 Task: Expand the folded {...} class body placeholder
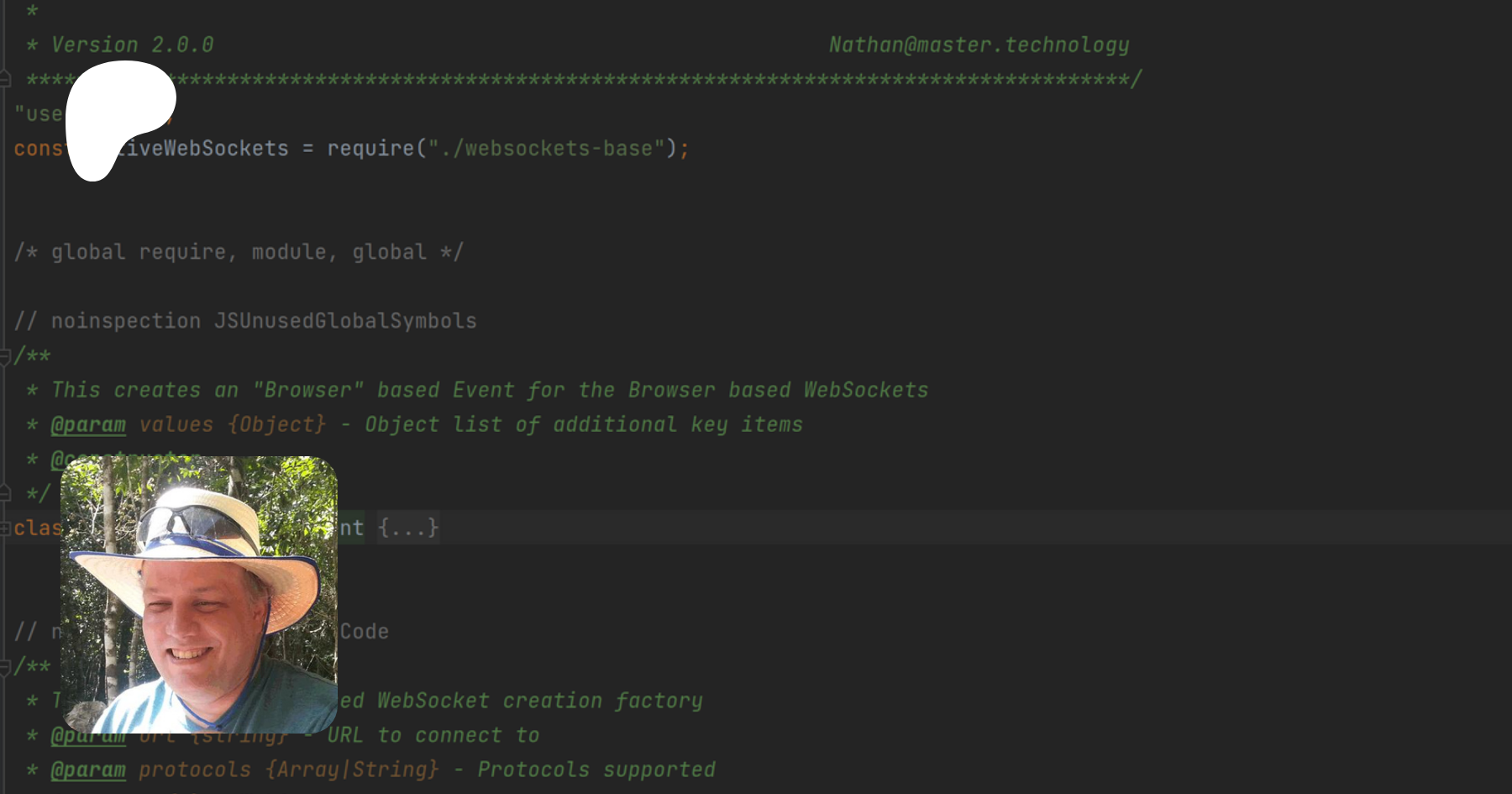(407, 528)
